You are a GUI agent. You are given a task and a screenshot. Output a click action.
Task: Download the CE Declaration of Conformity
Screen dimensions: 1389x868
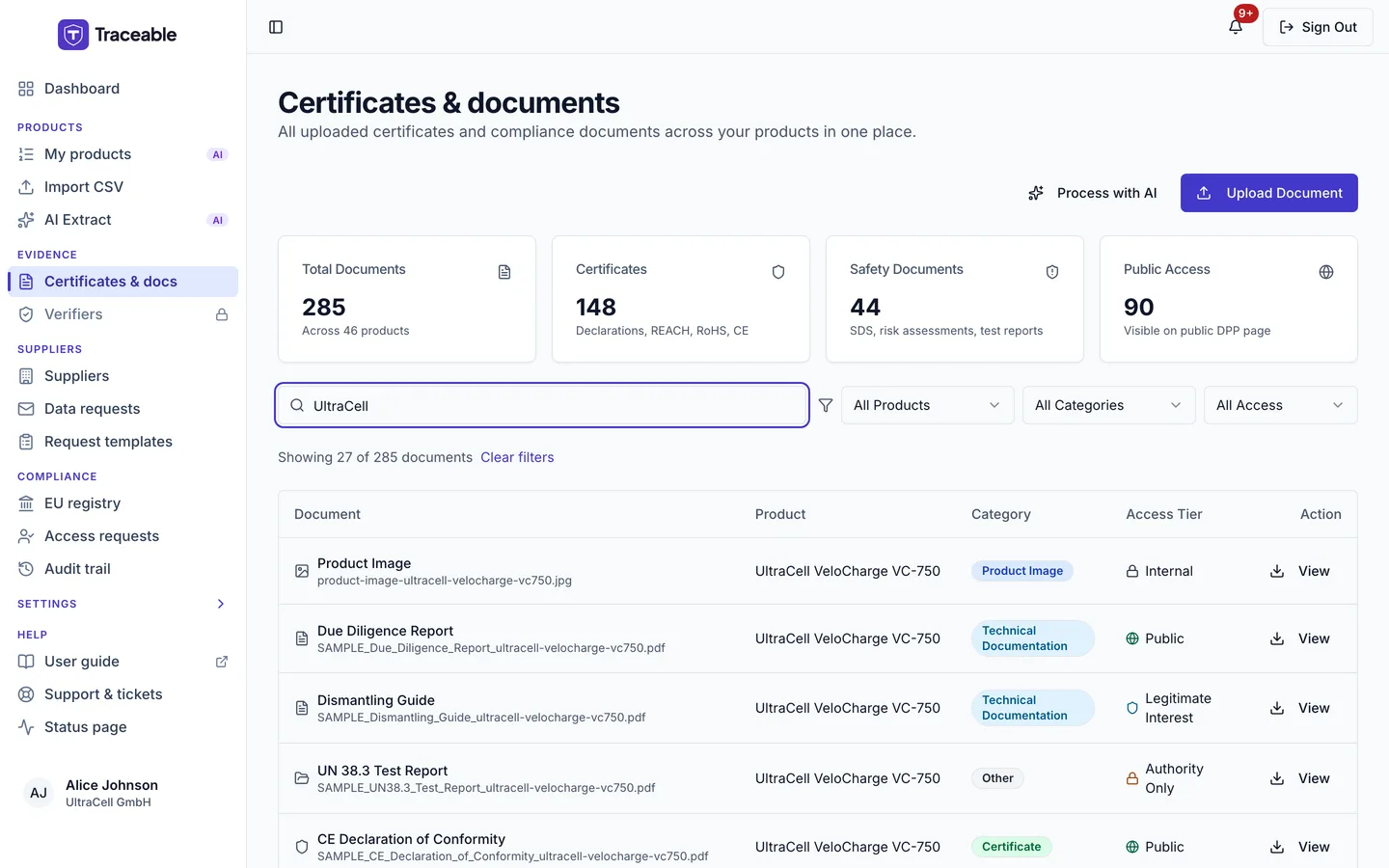1277,847
